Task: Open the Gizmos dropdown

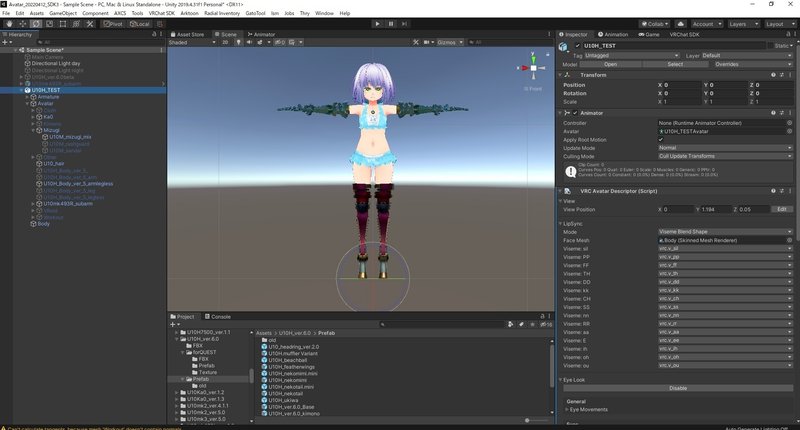Action: (449, 42)
